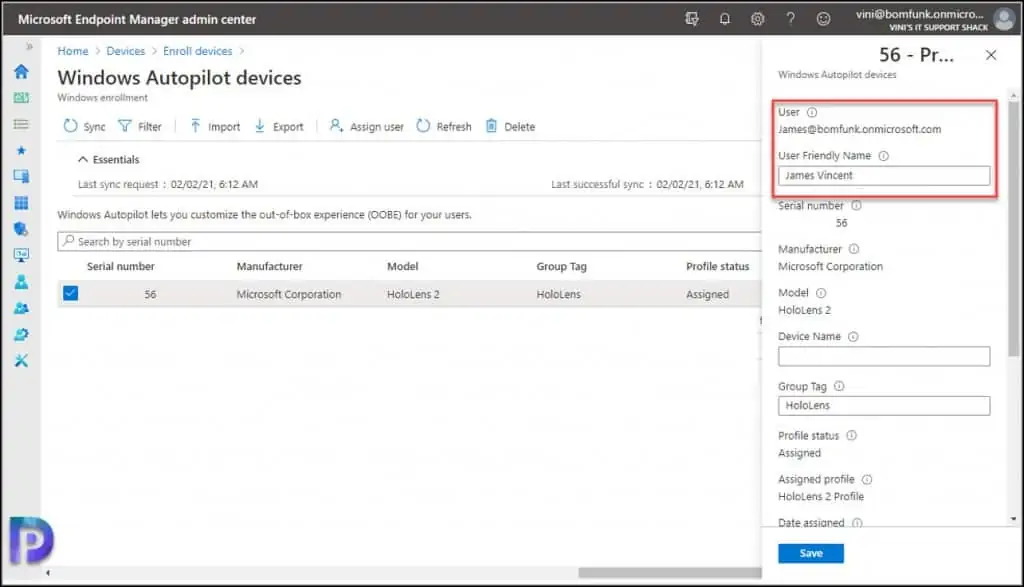The image size is (1024, 587).
Task: Click Import in the toolbar
Action: click(x=215, y=126)
